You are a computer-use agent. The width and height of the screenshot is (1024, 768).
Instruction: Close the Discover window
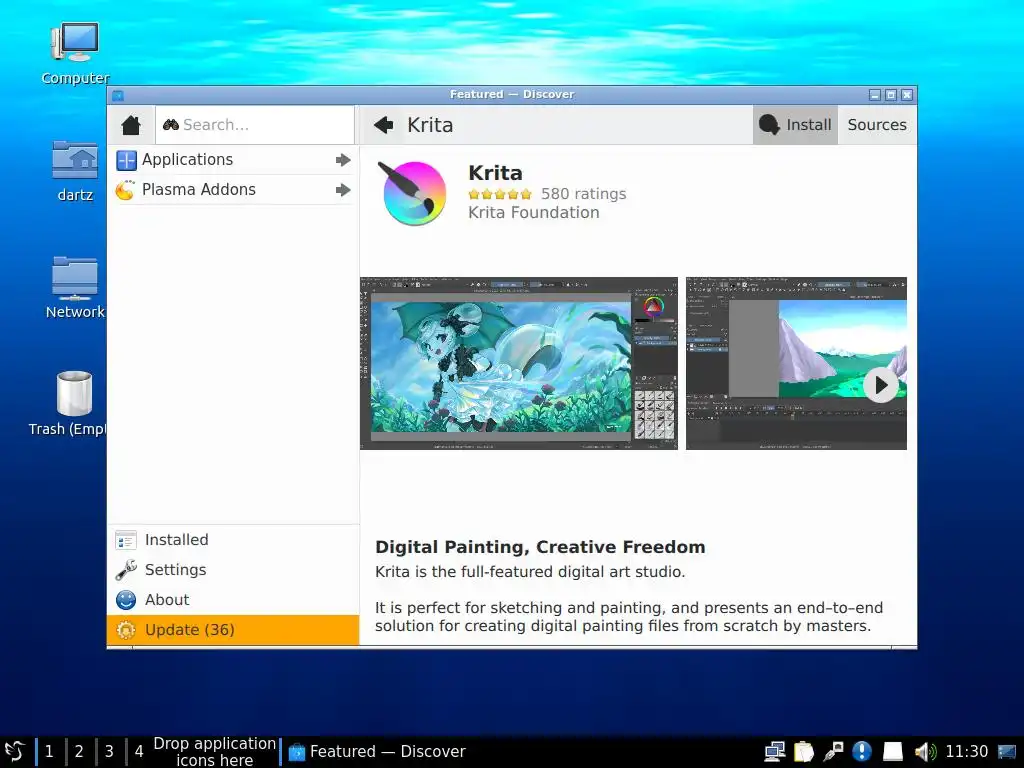907,95
